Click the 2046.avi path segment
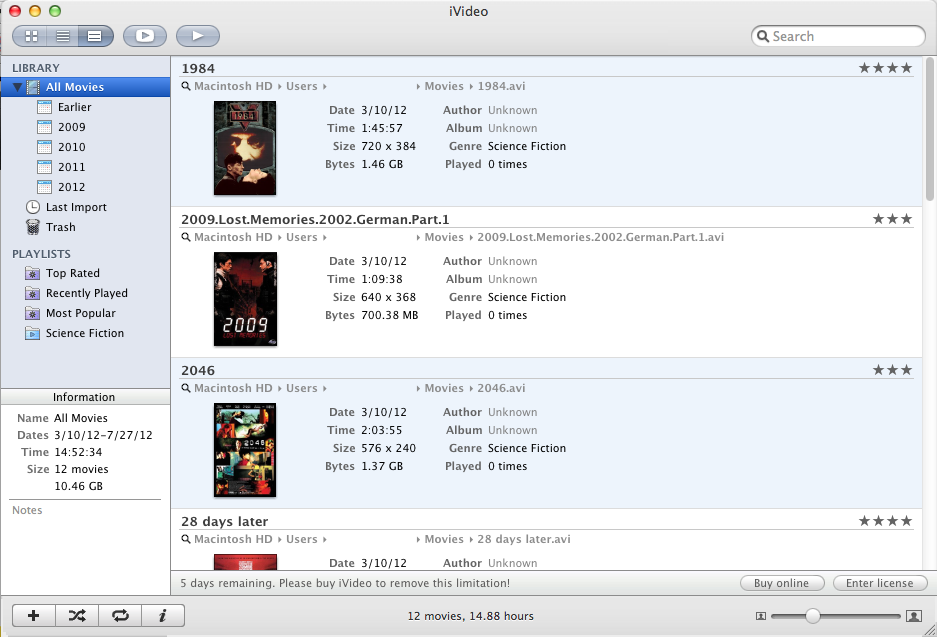 (x=501, y=388)
